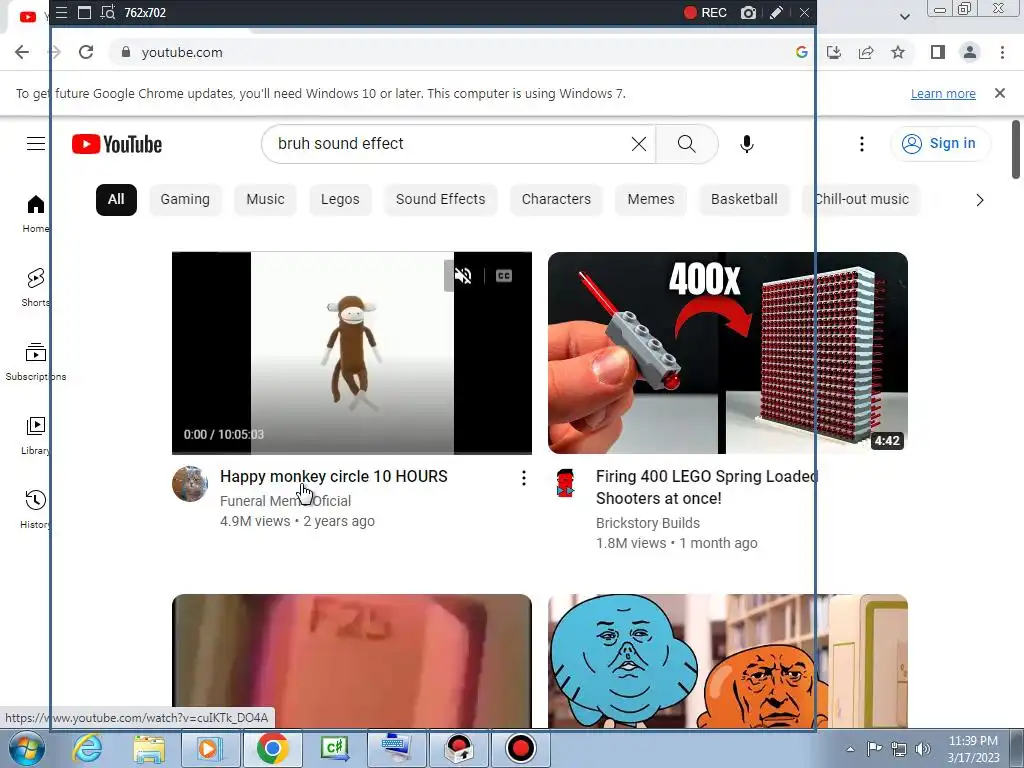This screenshot has width=1024, height=768.
Task: Click the Google icon in address bar
Action: (x=801, y=52)
